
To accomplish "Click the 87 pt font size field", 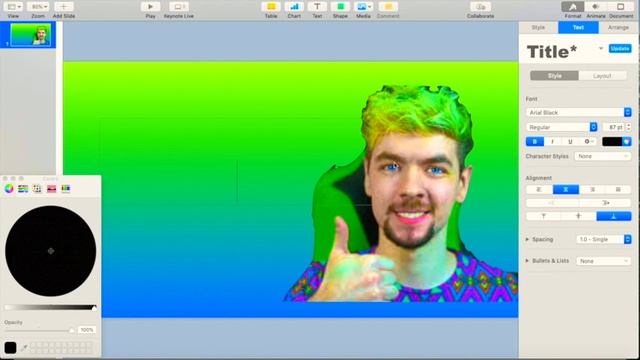I will pyautogui.click(x=613, y=127).
